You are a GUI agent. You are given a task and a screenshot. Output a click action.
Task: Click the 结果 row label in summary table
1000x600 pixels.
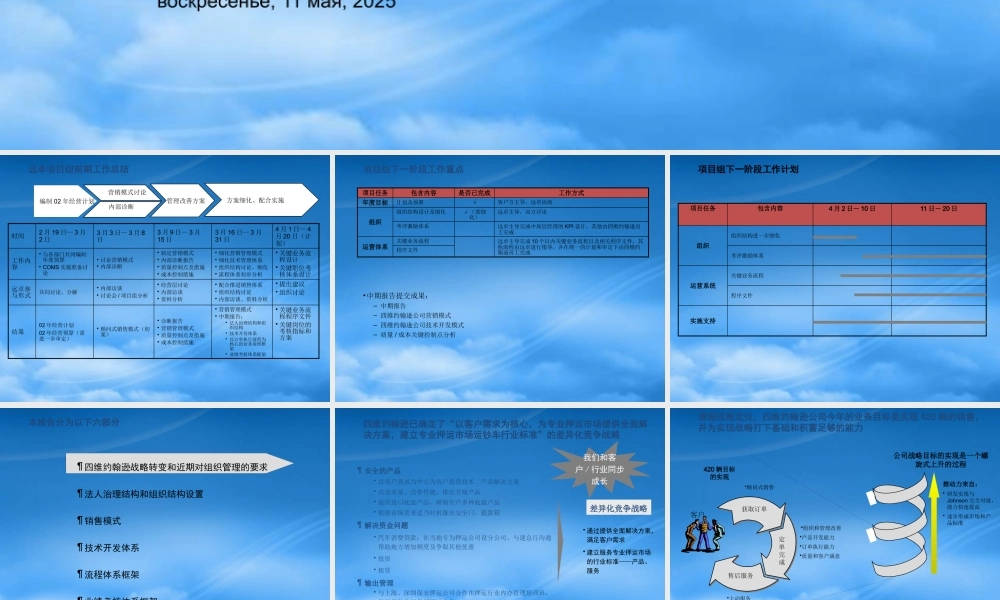(21, 332)
